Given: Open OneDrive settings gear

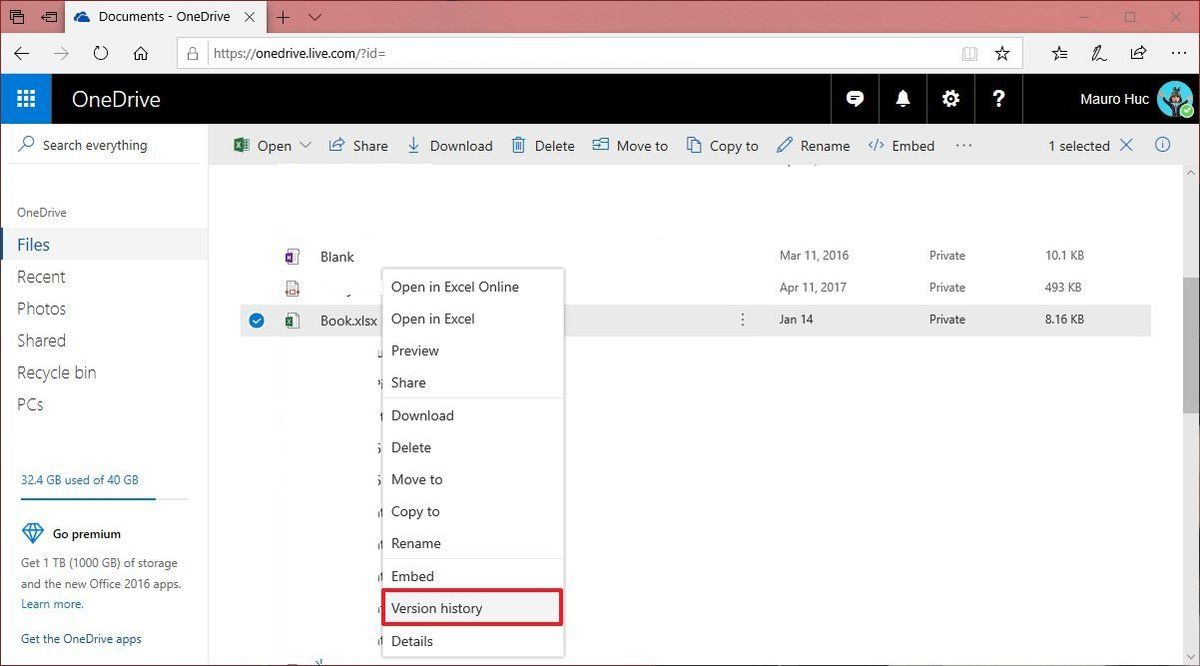Looking at the screenshot, I should (950, 99).
